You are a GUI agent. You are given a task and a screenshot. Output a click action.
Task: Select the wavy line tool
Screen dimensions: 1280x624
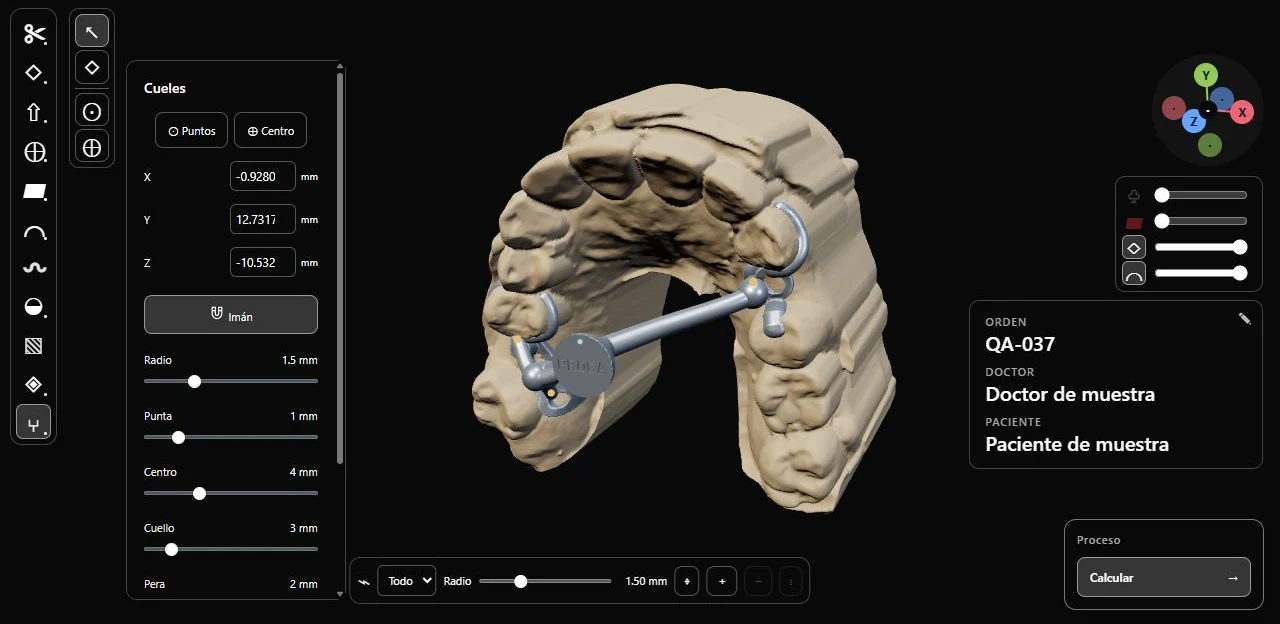35,268
